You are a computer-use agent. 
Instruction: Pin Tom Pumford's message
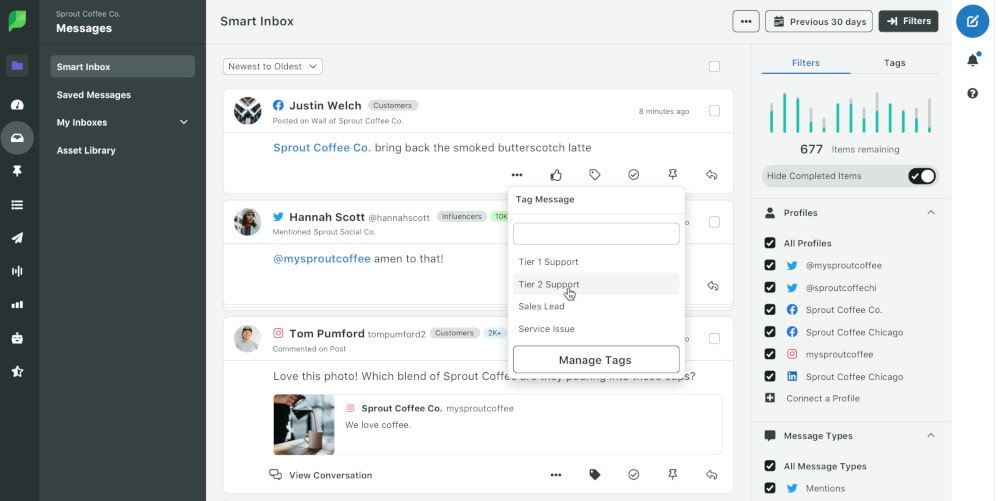(x=672, y=475)
